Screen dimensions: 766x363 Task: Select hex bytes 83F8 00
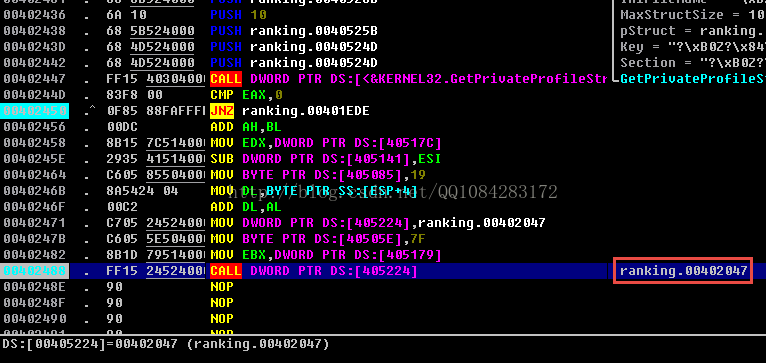(134, 95)
